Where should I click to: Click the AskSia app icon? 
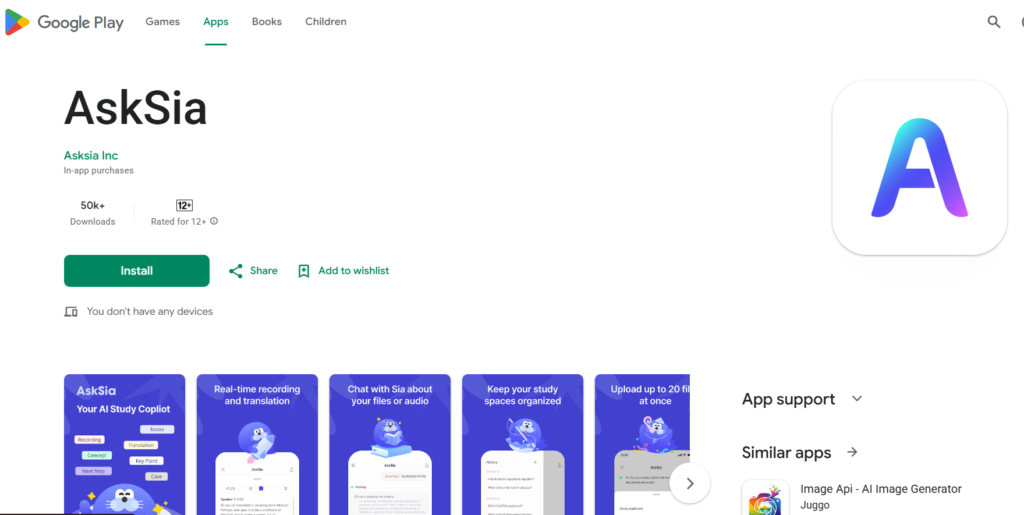click(919, 167)
